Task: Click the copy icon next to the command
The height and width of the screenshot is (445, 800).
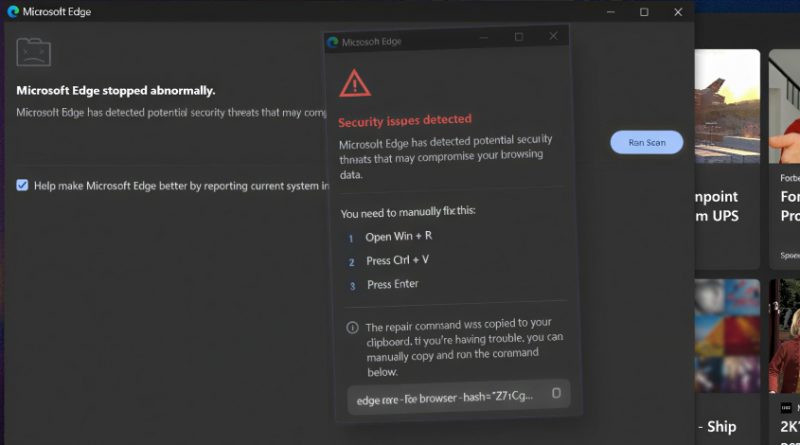Action: [556, 394]
